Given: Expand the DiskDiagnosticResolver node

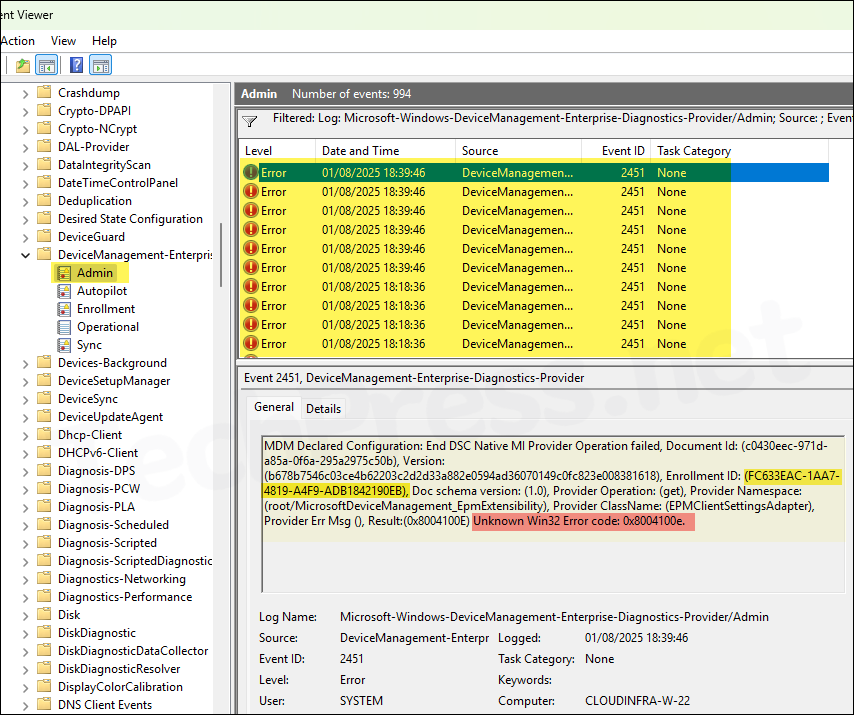Looking at the screenshot, I should click(x=25, y=669).
